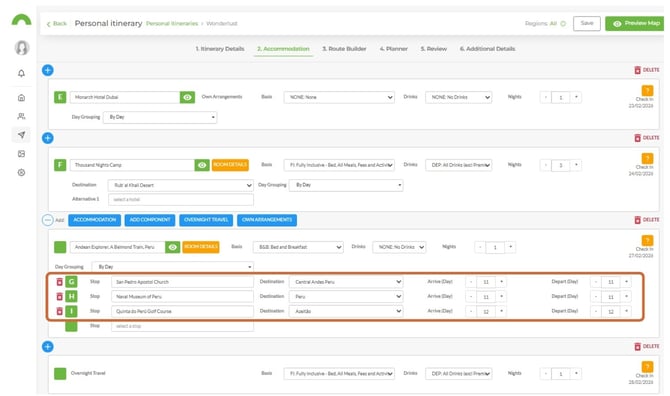
Task: Open the paper plane itineraries icon
Action: 21,135
